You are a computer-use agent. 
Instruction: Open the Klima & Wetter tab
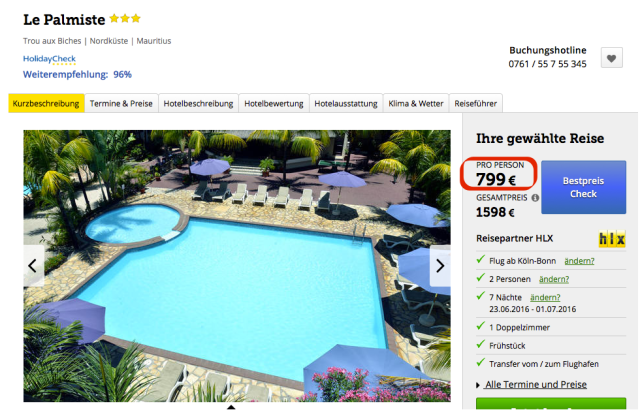tap(416, 104)
